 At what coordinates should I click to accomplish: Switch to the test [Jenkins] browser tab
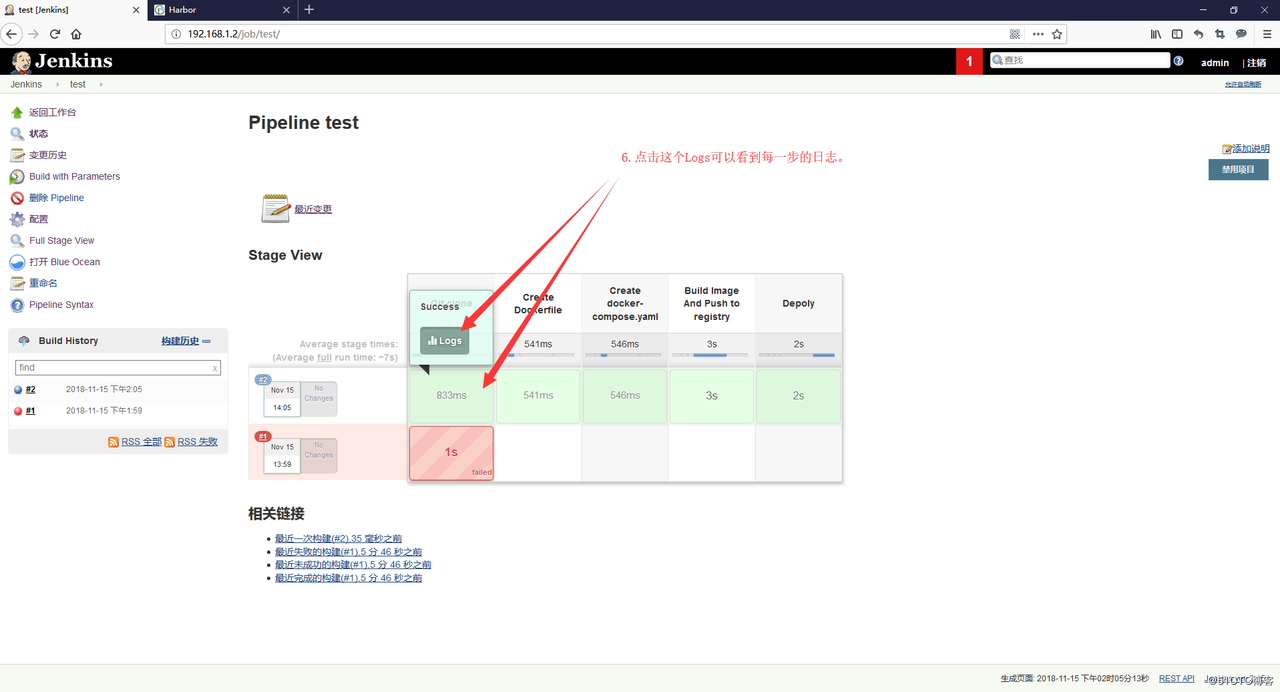point(73,10)
